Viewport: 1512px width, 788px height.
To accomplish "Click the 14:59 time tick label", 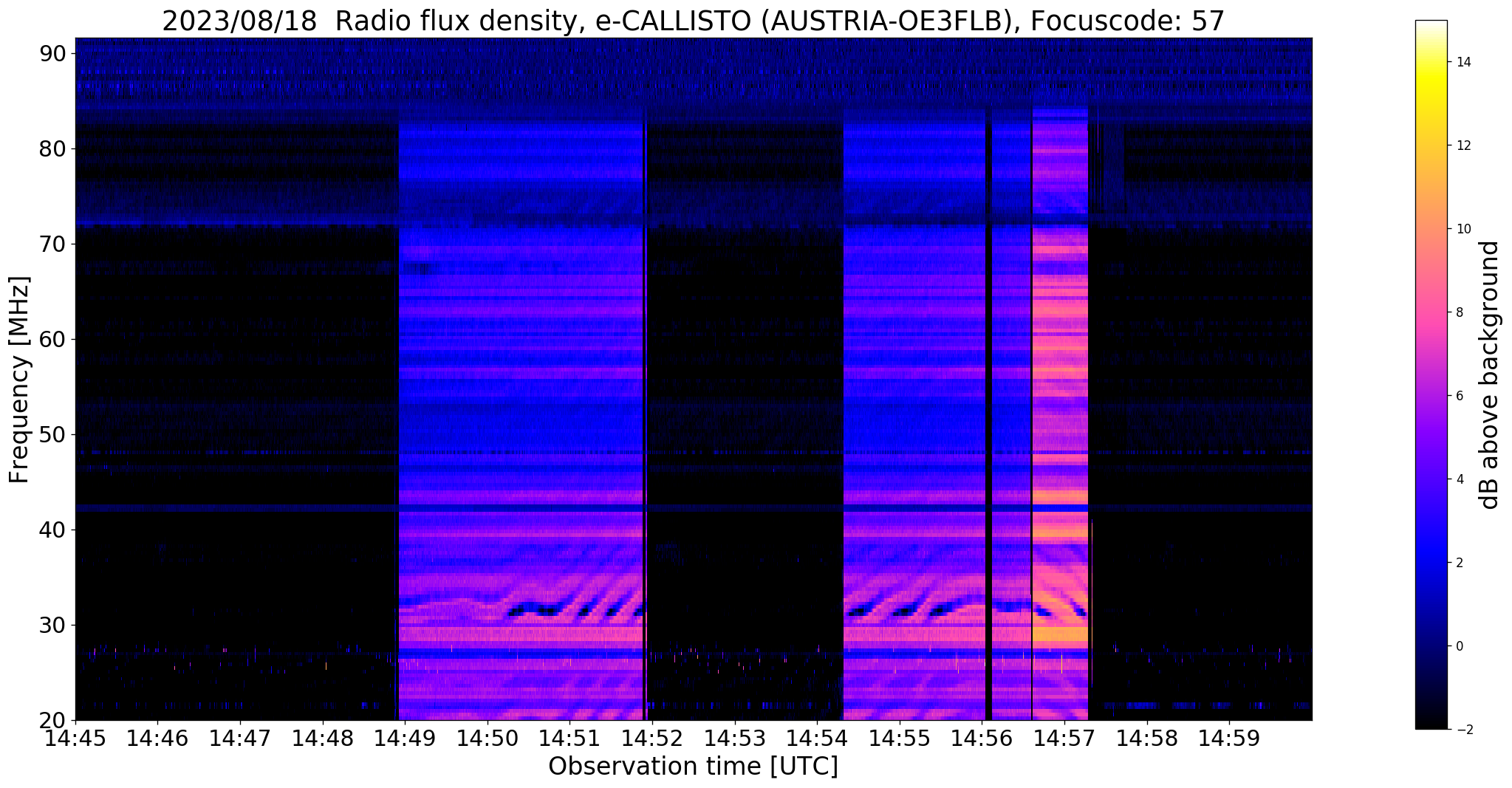I will tap(1229, 738).
